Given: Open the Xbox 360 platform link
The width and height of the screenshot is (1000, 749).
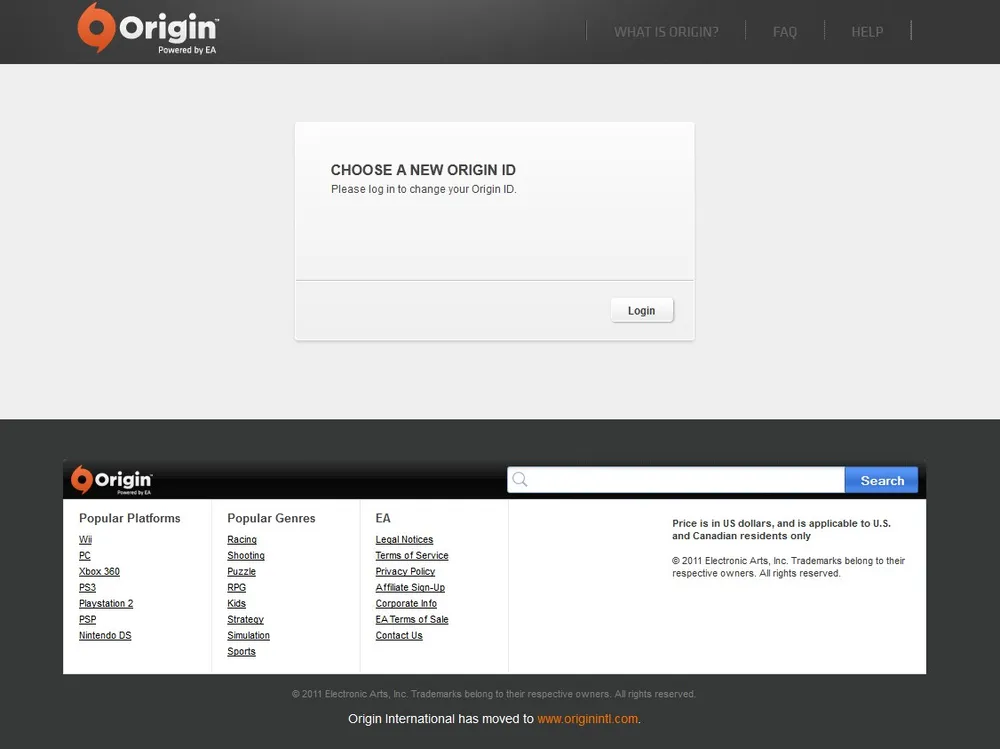Looking at the screenshot, I should click(99, 572).
